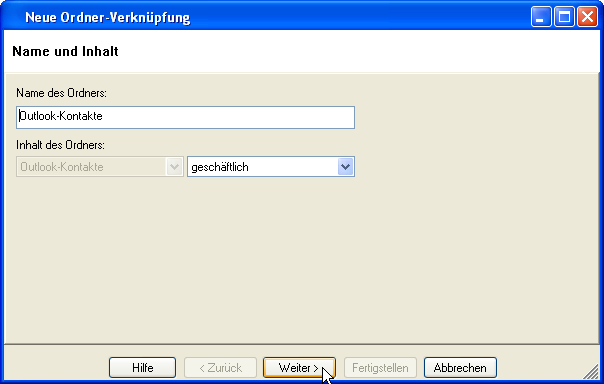Focus the Name des Ordners text field
The height and width of the screenshot is (384, 604).
[185, 117]
